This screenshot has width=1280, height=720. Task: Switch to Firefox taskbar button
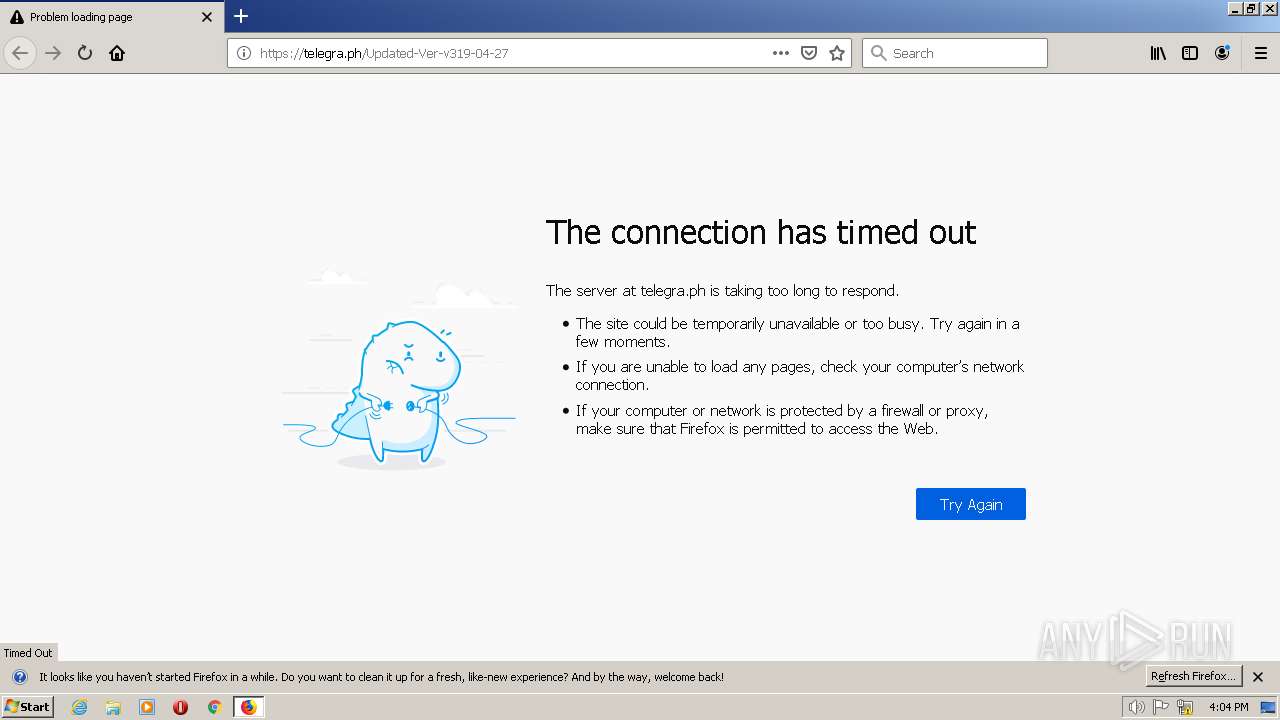point(248,707)
